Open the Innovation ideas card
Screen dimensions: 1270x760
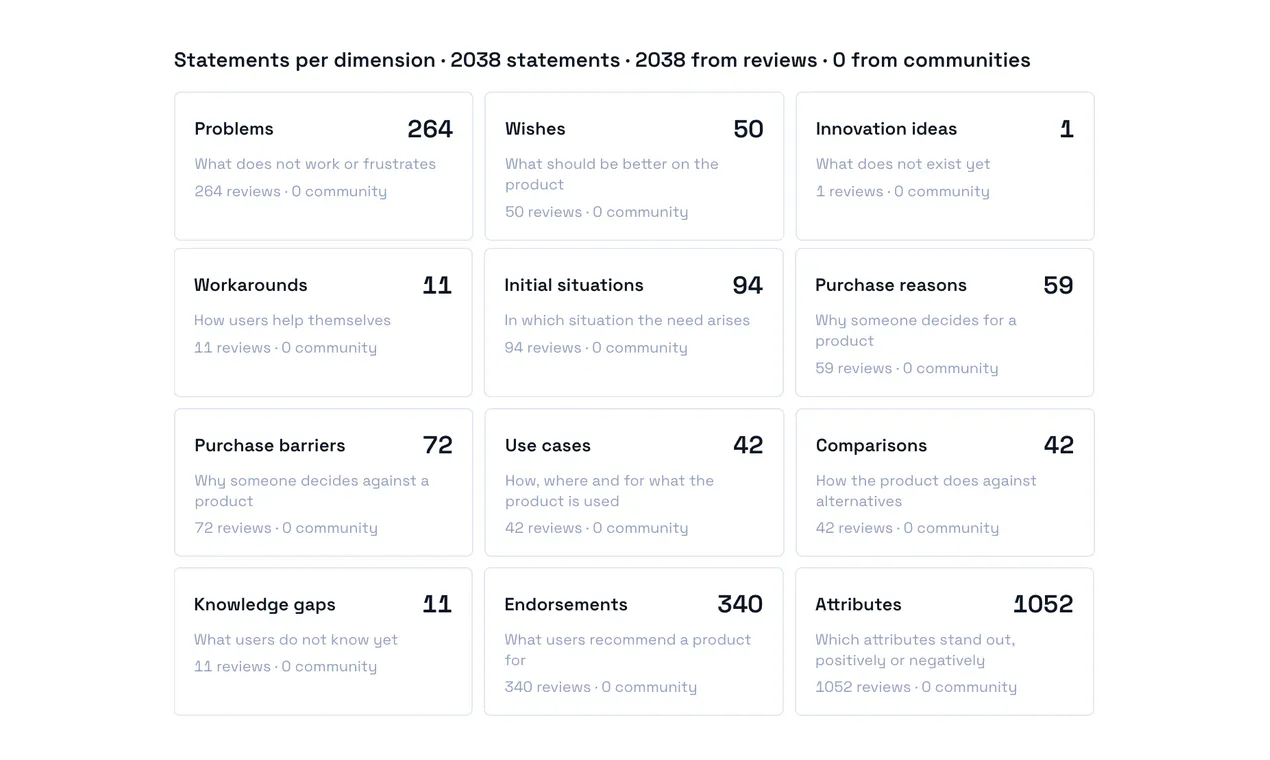(945, 166)
